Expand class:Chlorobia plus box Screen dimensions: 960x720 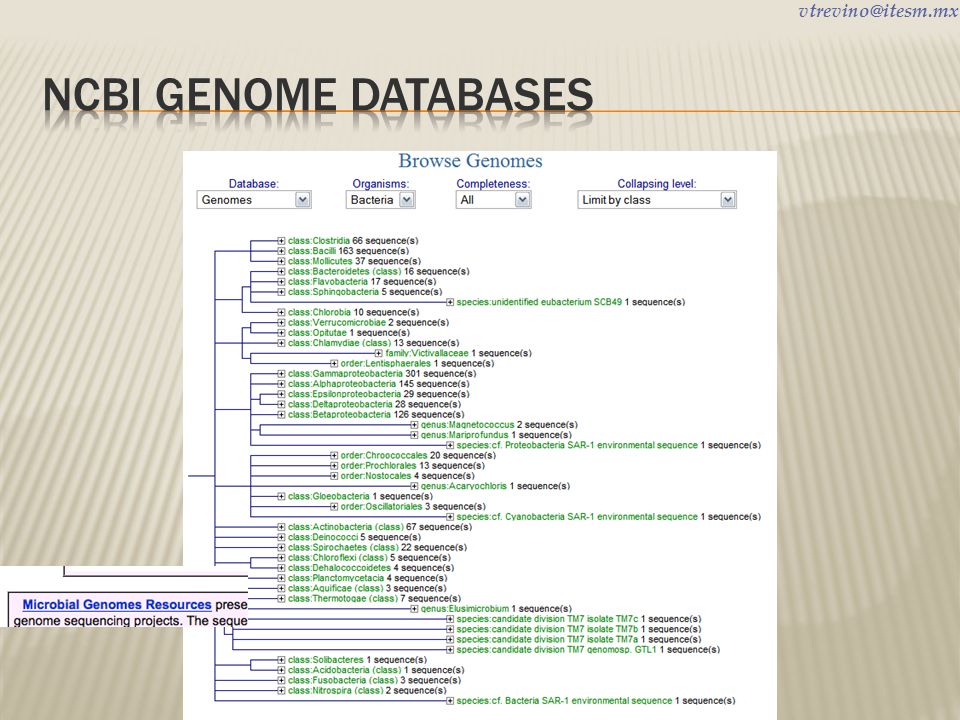pyautogui.click(x=281, y=312)
